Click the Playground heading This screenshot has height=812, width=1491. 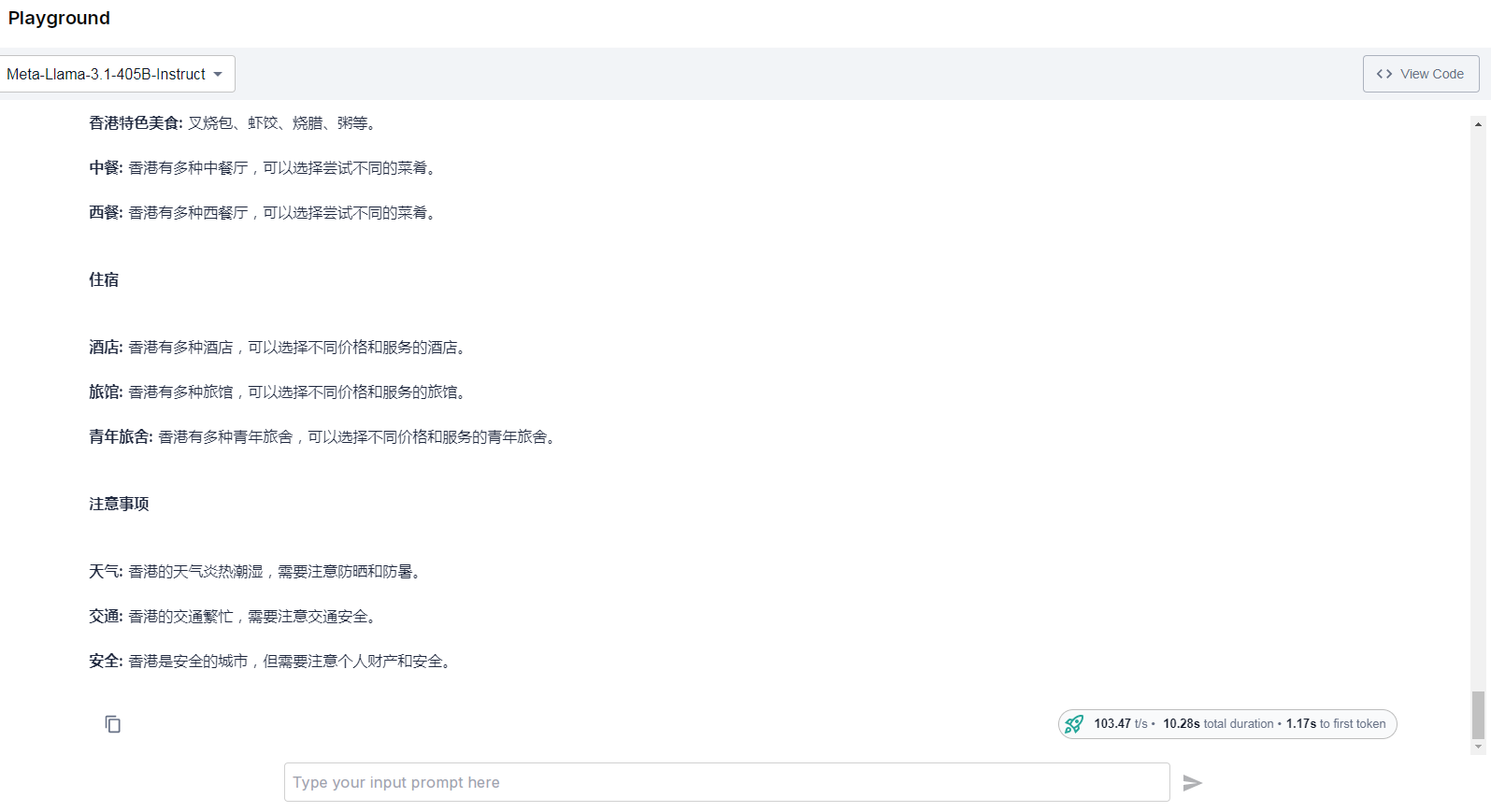pyautogui.click(x=59, y=18)
